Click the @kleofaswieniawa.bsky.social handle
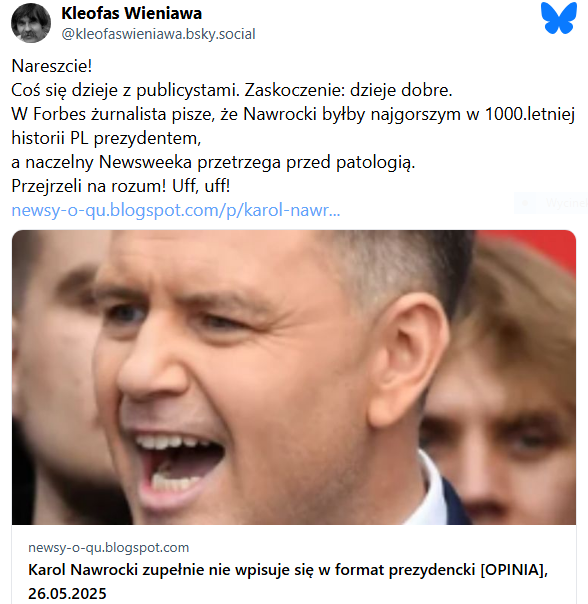 click(158, 34)
